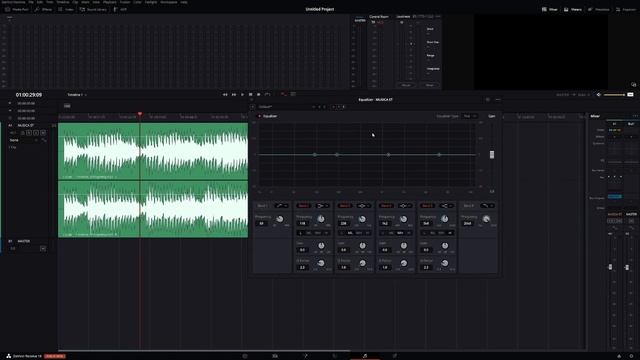This screenshot has width=640, height=360.
Task: Open the Fairlight menu
Action: click(151, 2)
